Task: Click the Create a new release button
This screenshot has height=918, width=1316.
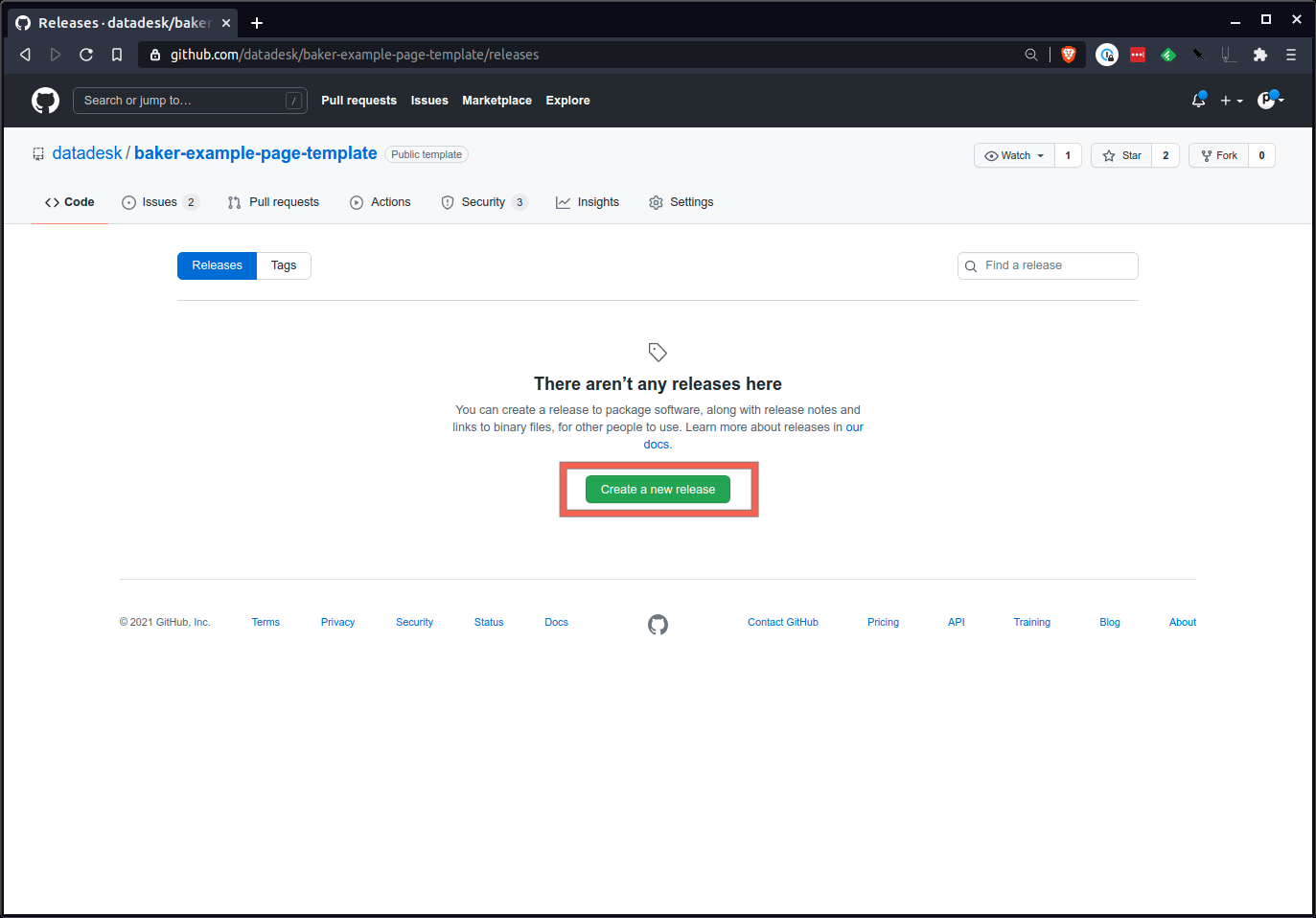Action: click(x=658, y=490)
